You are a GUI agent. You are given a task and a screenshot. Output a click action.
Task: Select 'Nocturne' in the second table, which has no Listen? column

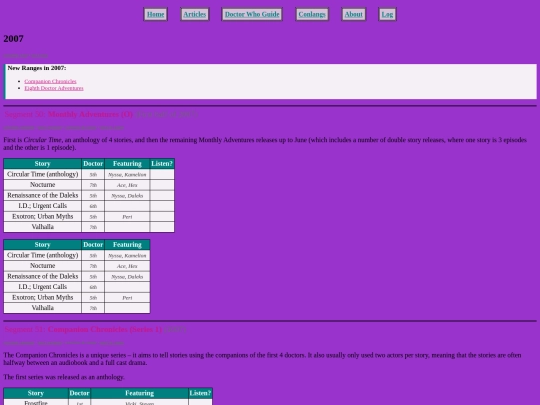[x=43, y=266]
